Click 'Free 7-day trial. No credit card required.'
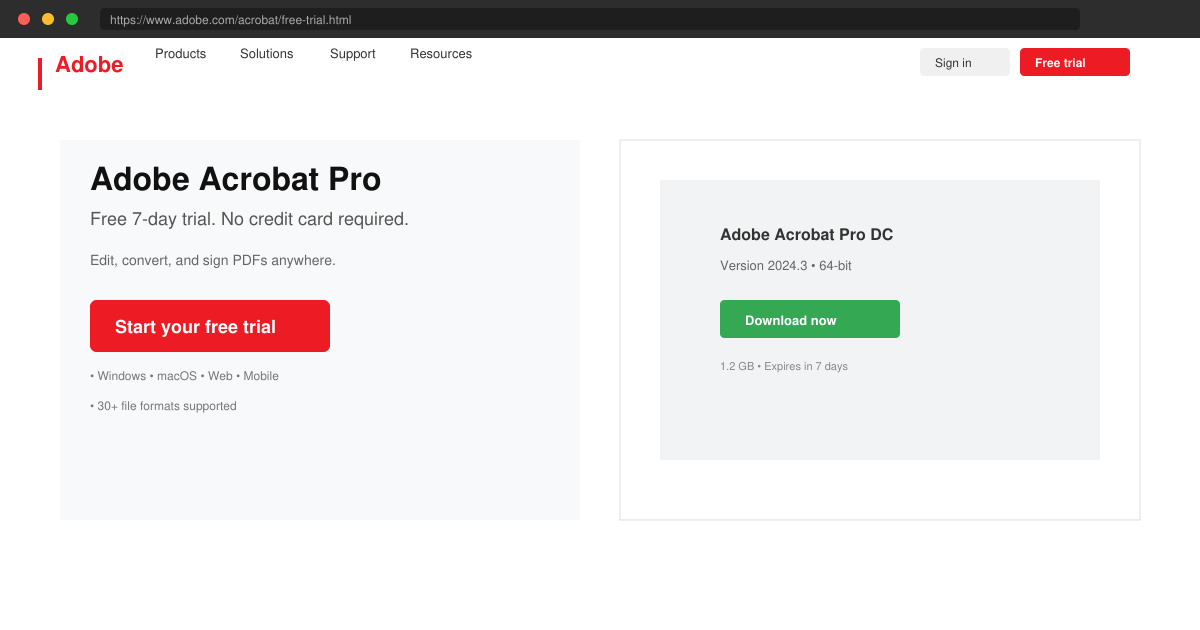 pyautogui.click(x=249, y=219)
